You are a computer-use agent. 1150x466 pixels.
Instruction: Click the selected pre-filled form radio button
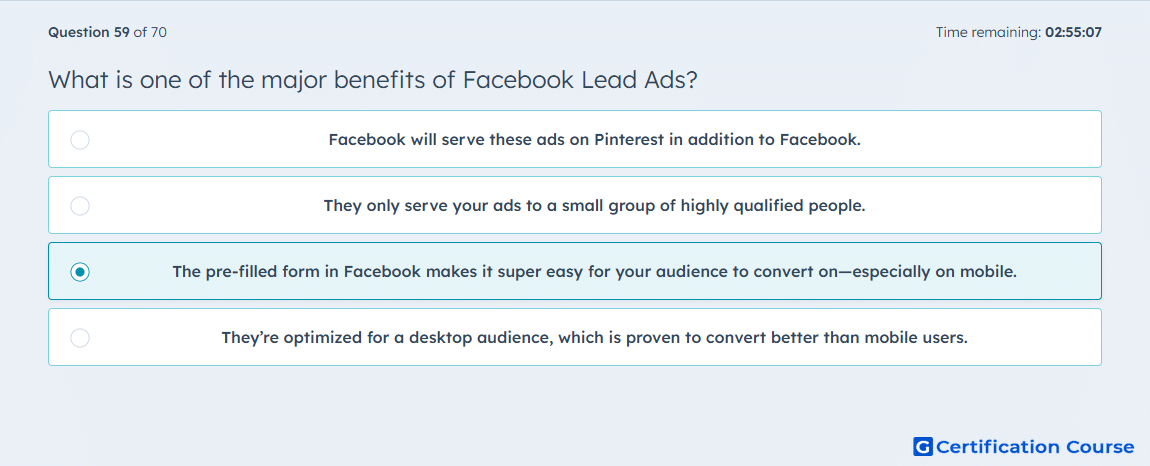(80, 272)
